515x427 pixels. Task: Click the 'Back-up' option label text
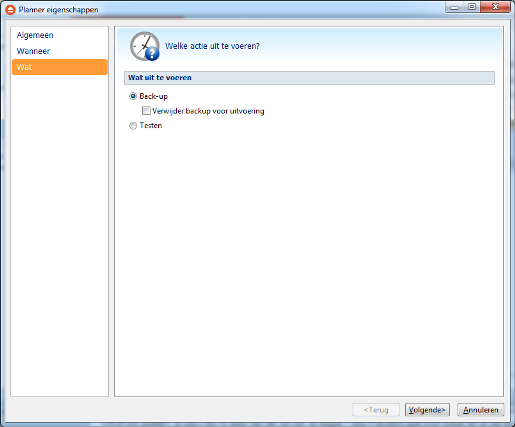[154, 96]
